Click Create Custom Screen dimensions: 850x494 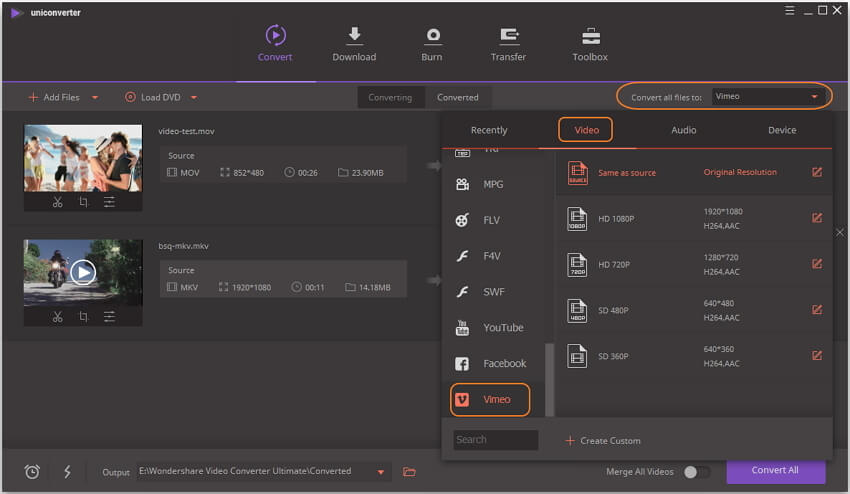(603, 441)
